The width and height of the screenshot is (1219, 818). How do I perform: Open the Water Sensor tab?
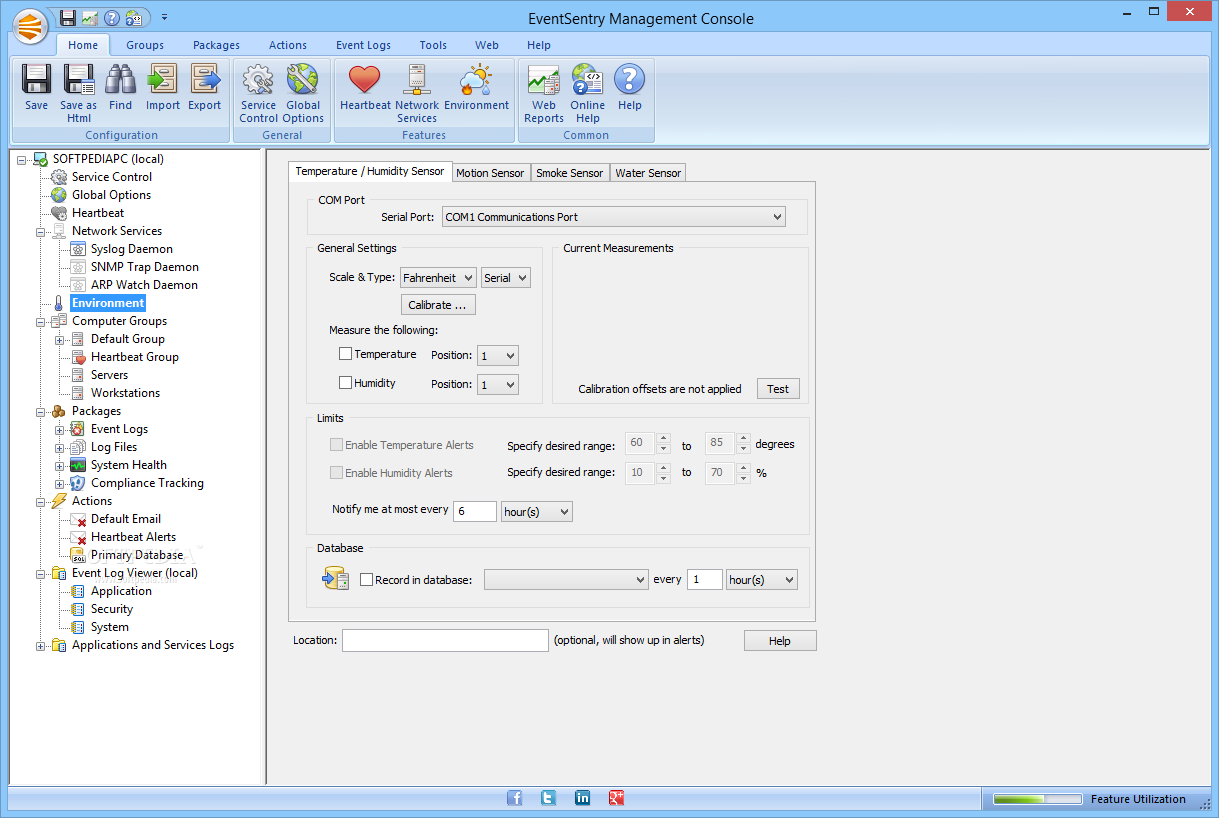648,173
